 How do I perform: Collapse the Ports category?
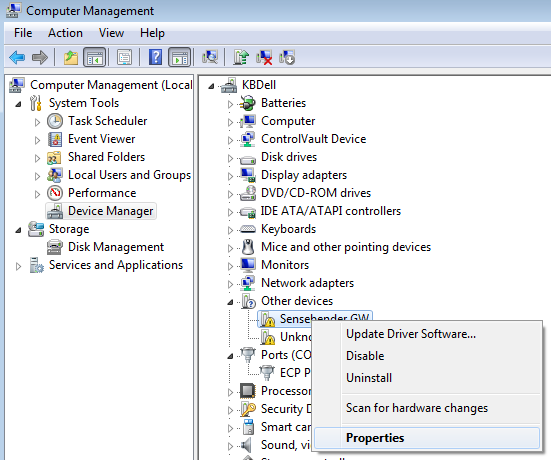coord(230,356)
